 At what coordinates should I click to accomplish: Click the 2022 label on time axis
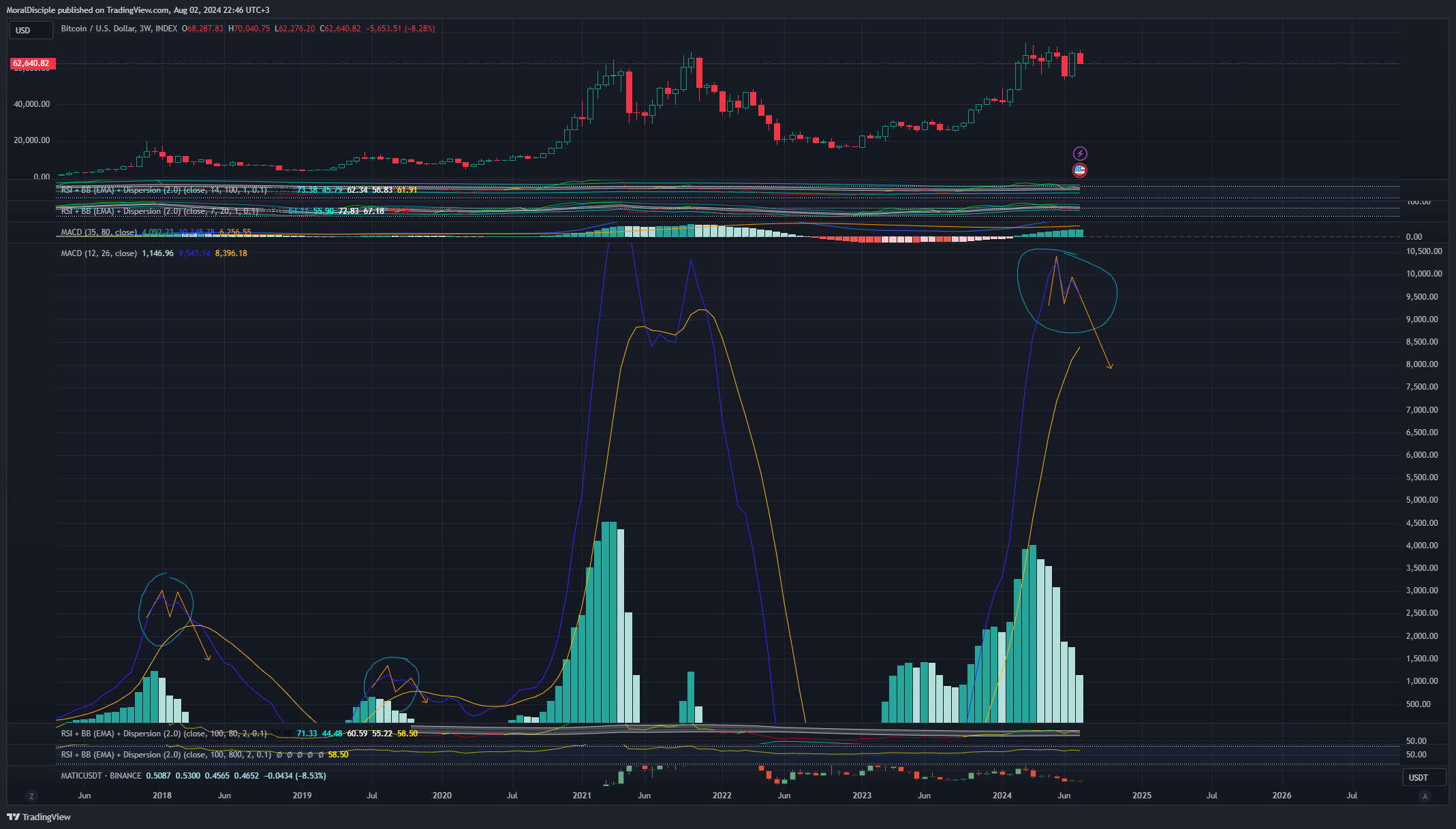coord(722,796)
